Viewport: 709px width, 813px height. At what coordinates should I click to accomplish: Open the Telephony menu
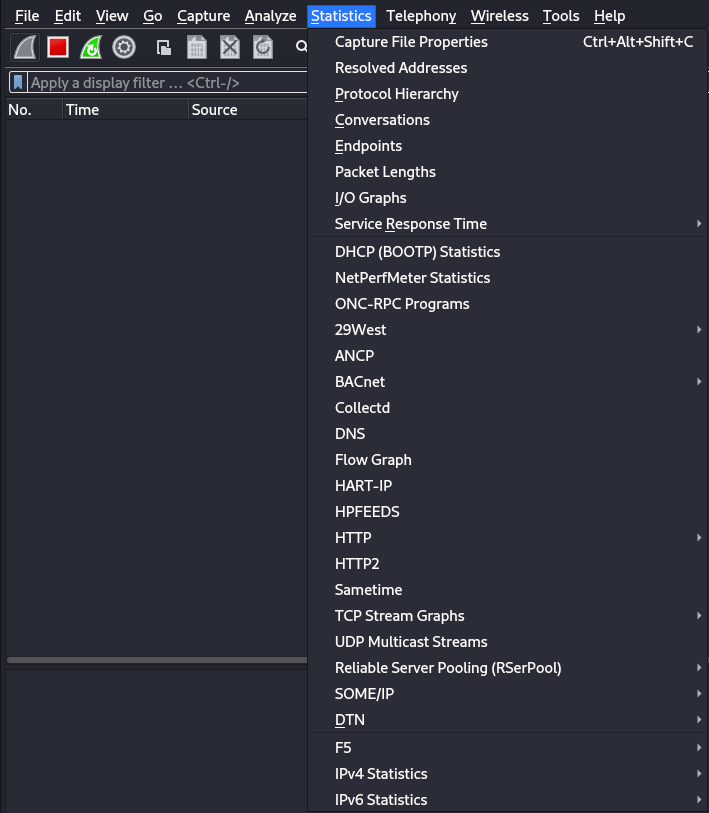(421, 16)
